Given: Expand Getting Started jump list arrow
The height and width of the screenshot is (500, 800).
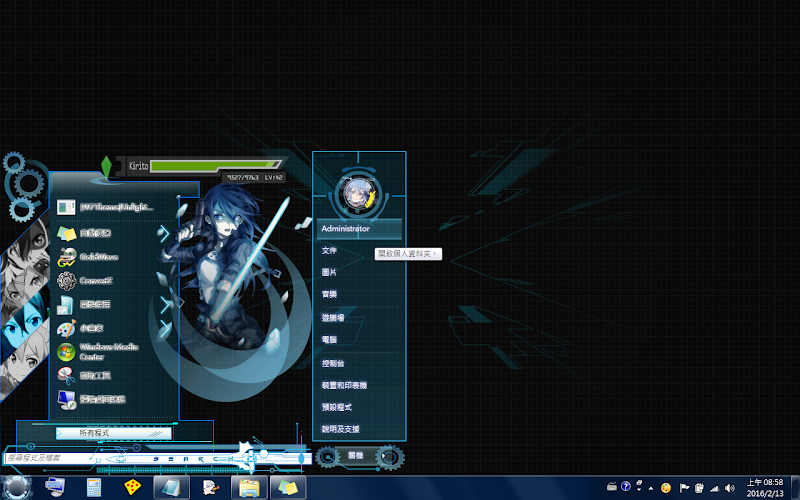Looking at the screenshot, I should point(165,305).
